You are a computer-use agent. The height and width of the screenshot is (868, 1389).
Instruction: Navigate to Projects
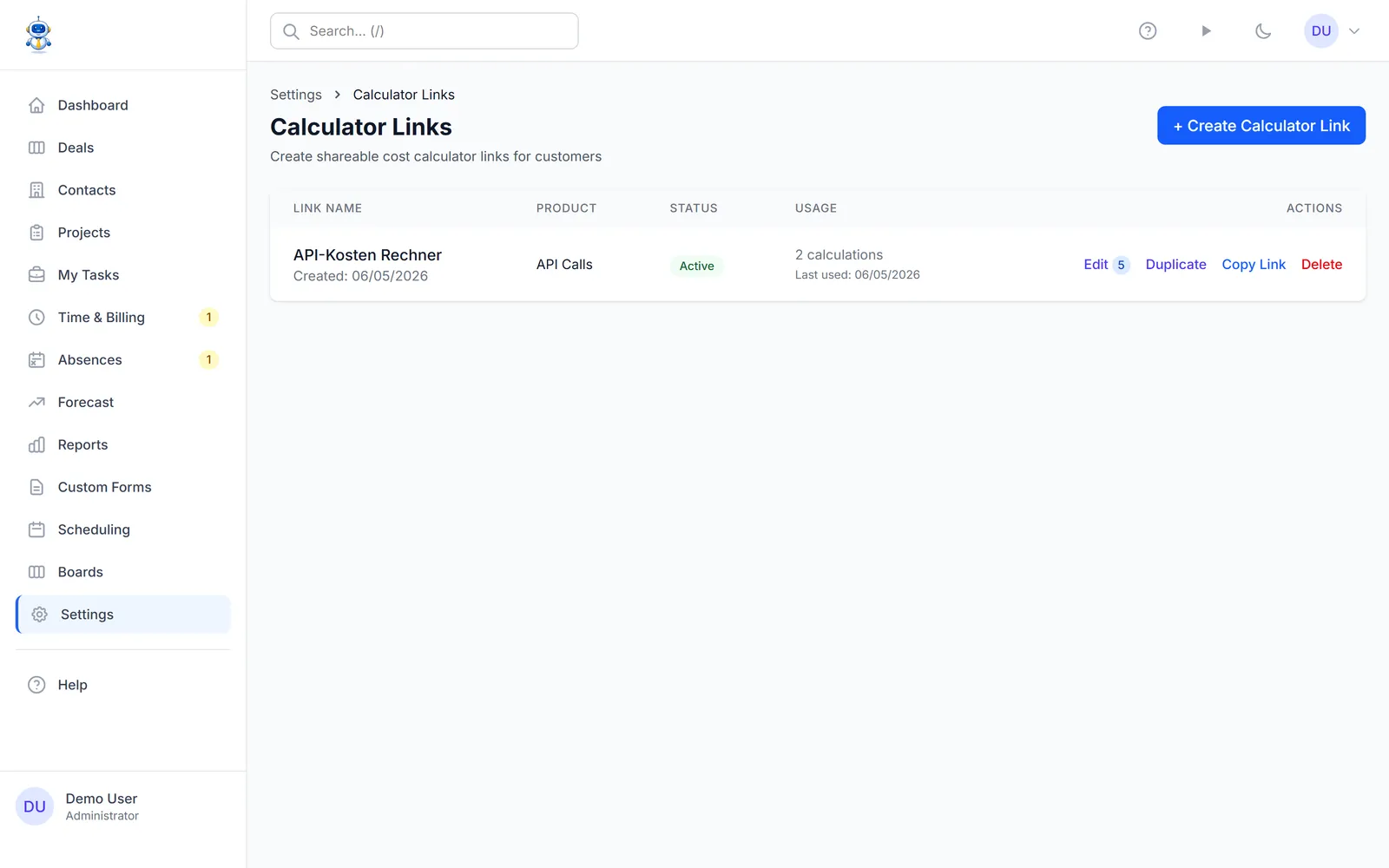pyautogui.click(x=123, y=233)
